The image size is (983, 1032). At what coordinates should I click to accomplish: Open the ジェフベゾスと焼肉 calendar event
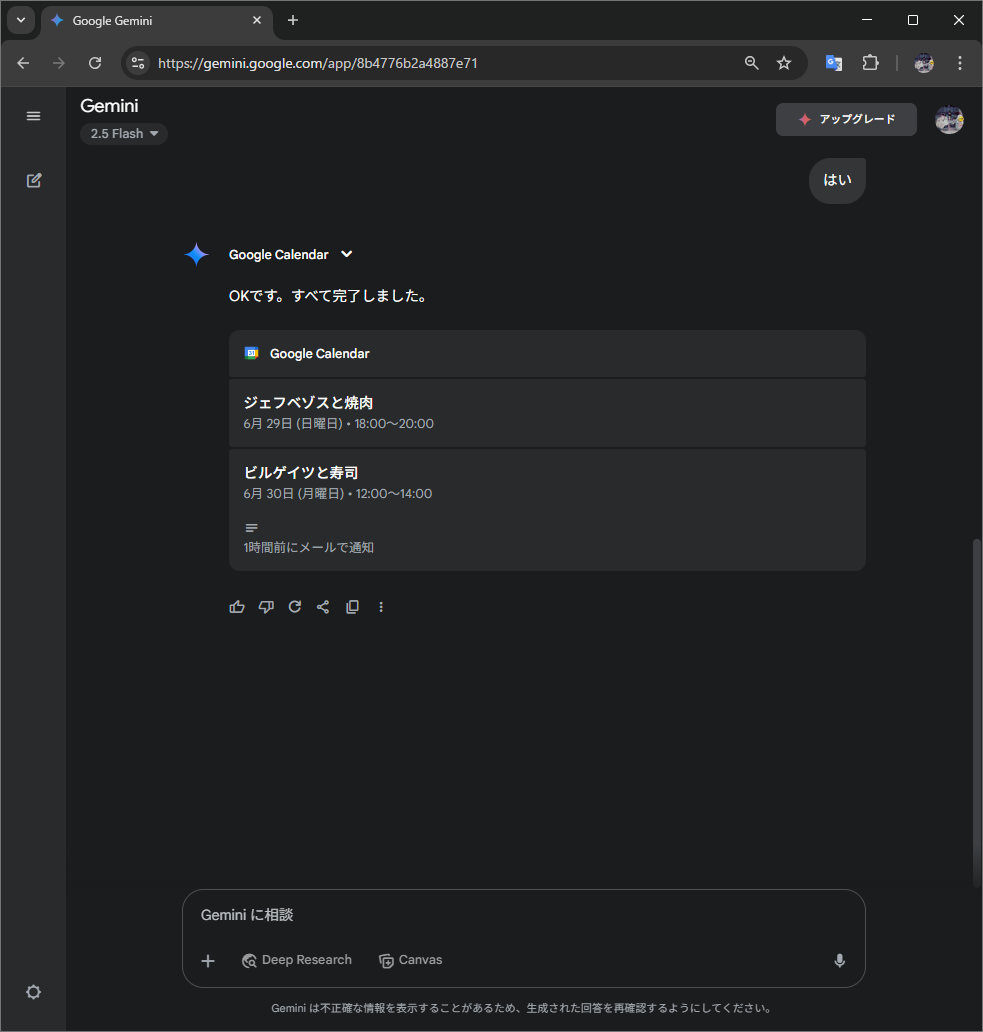coord(547,413)
